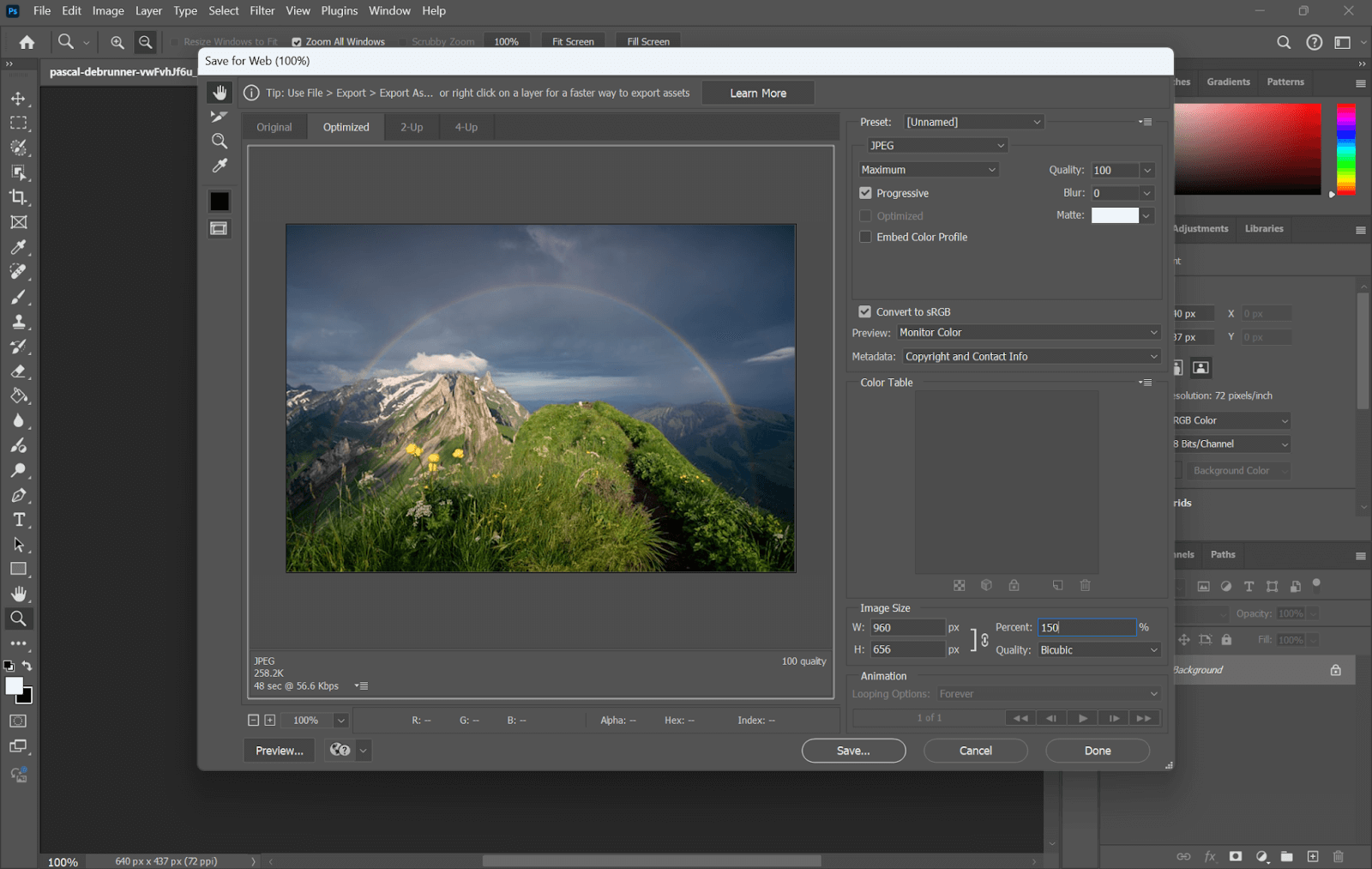
Task: Open the Filter menu
Action: click(262, 10)
